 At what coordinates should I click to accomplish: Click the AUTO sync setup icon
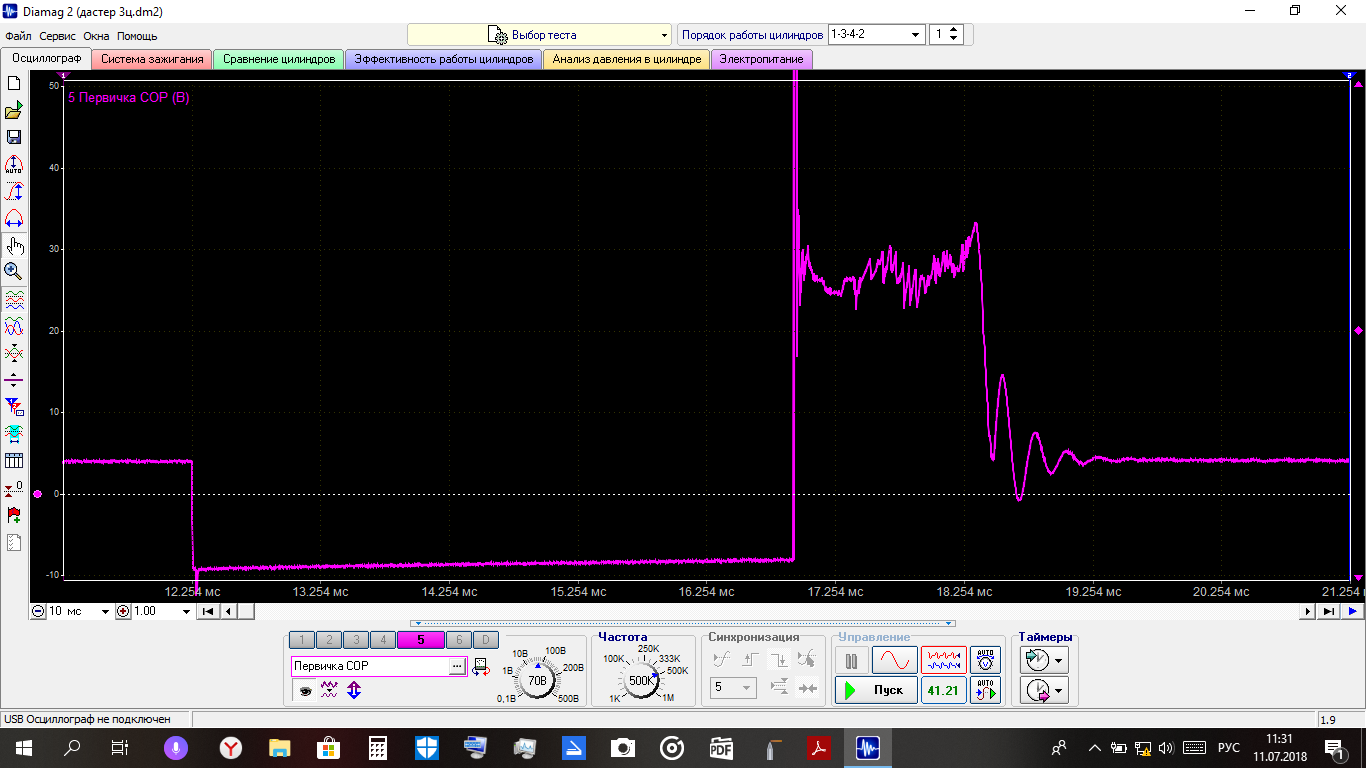coord(986,690)
